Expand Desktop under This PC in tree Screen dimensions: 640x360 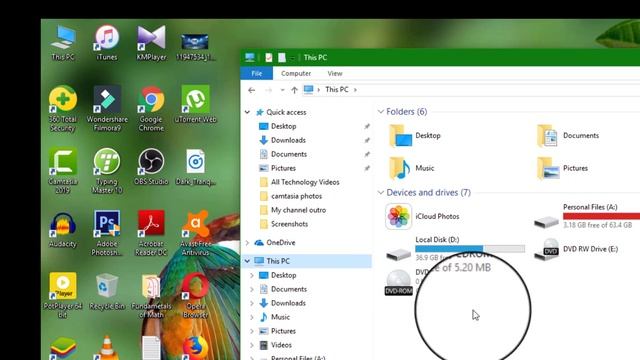[x=252, y=275]
